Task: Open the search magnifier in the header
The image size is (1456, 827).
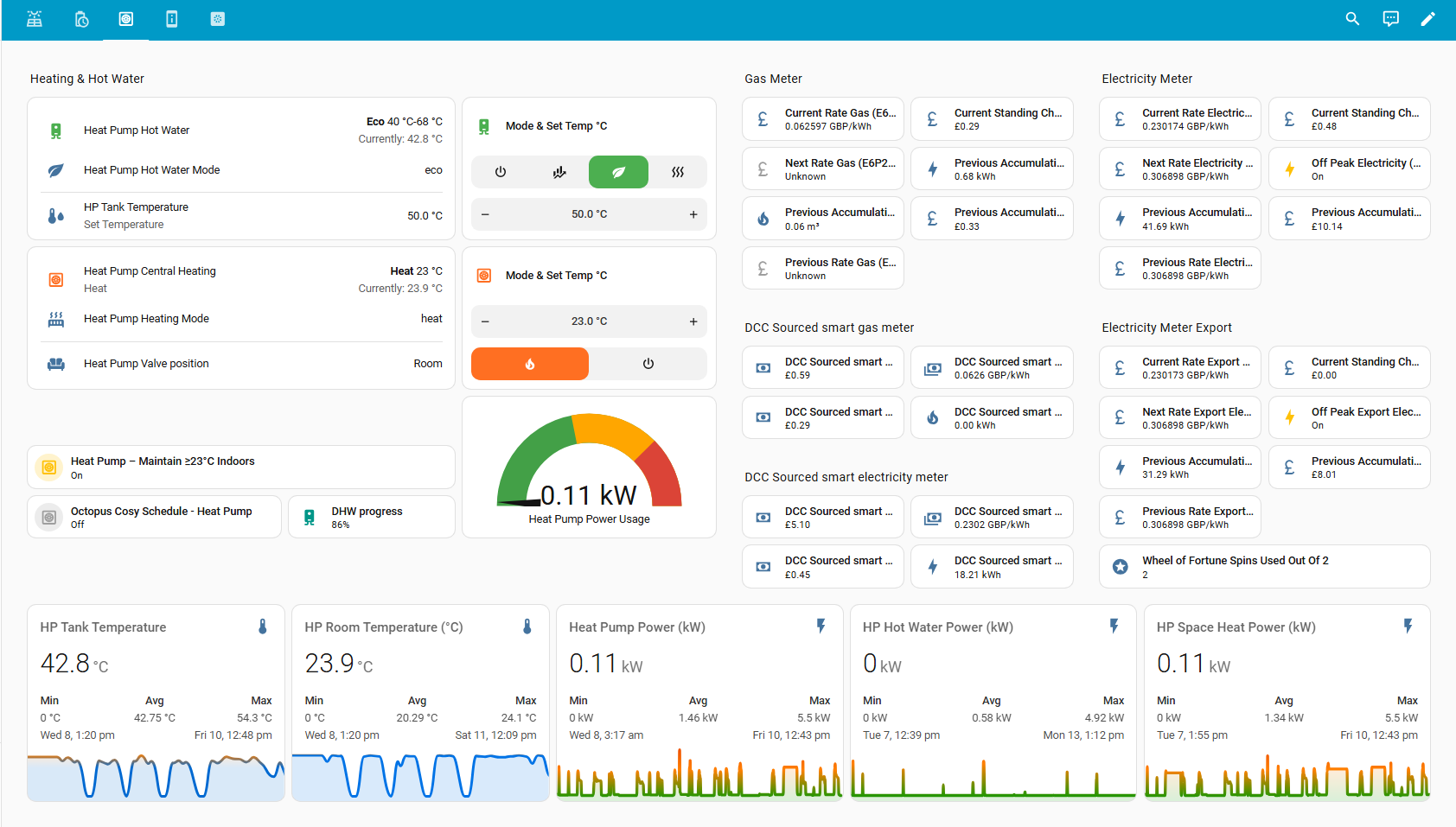Action: tap(1352, 19)
